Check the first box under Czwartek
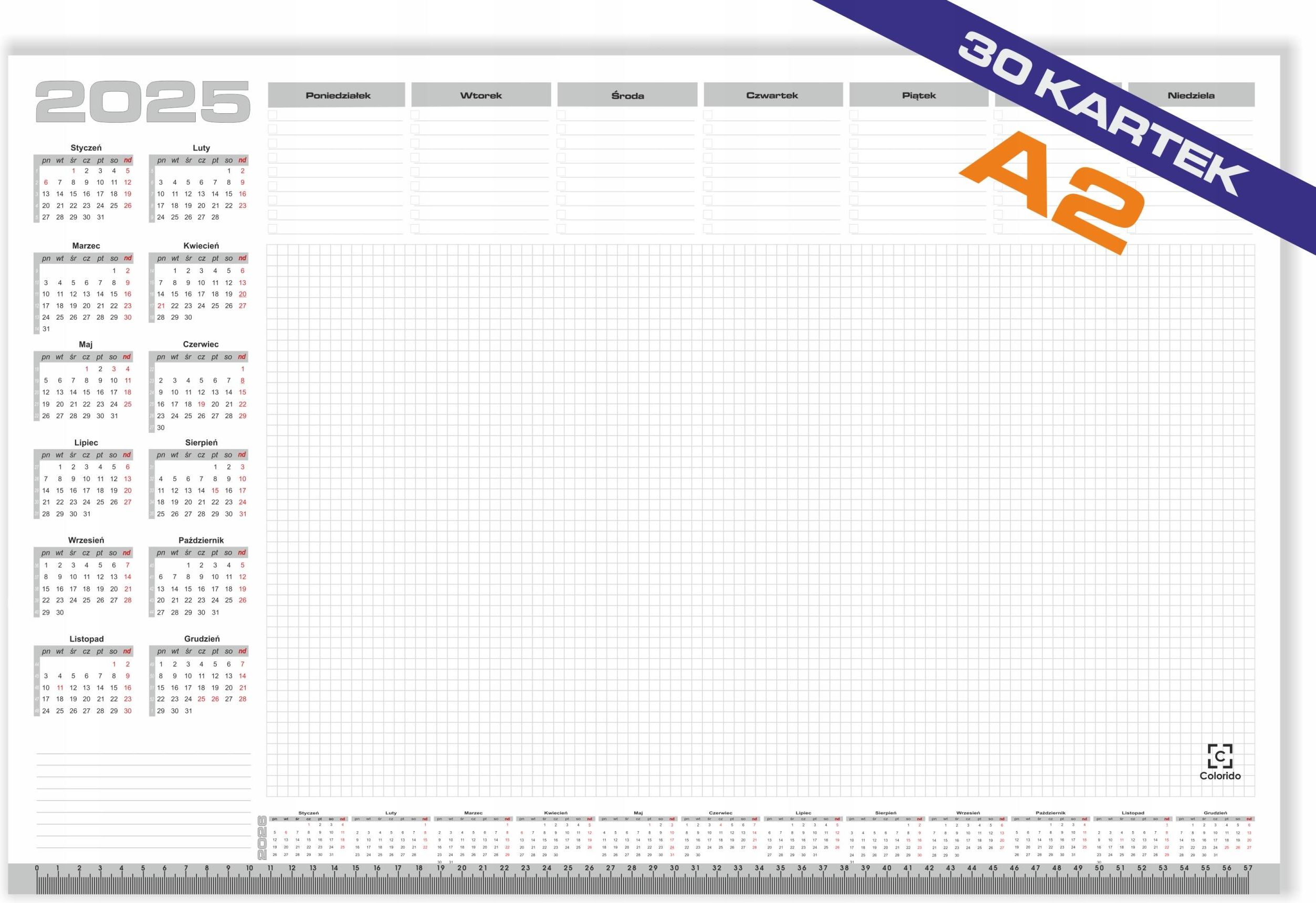The height and width of the screenshot is (903, 1316). (708, 115)
